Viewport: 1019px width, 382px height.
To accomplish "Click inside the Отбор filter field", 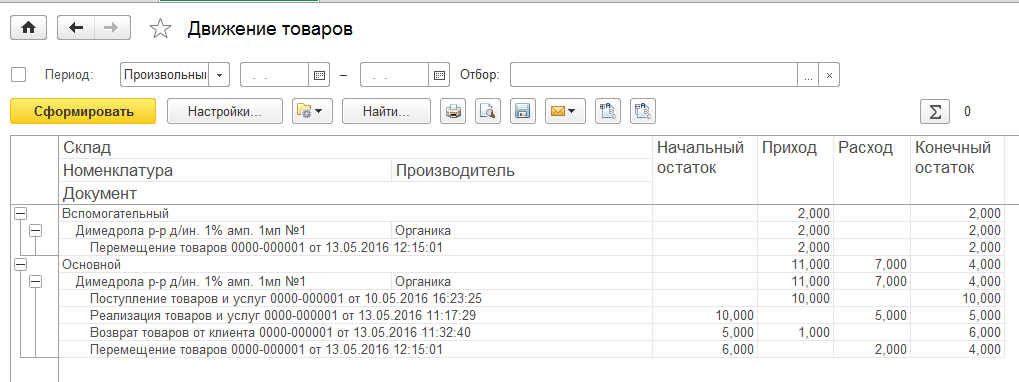I will [x=654, y=75].
